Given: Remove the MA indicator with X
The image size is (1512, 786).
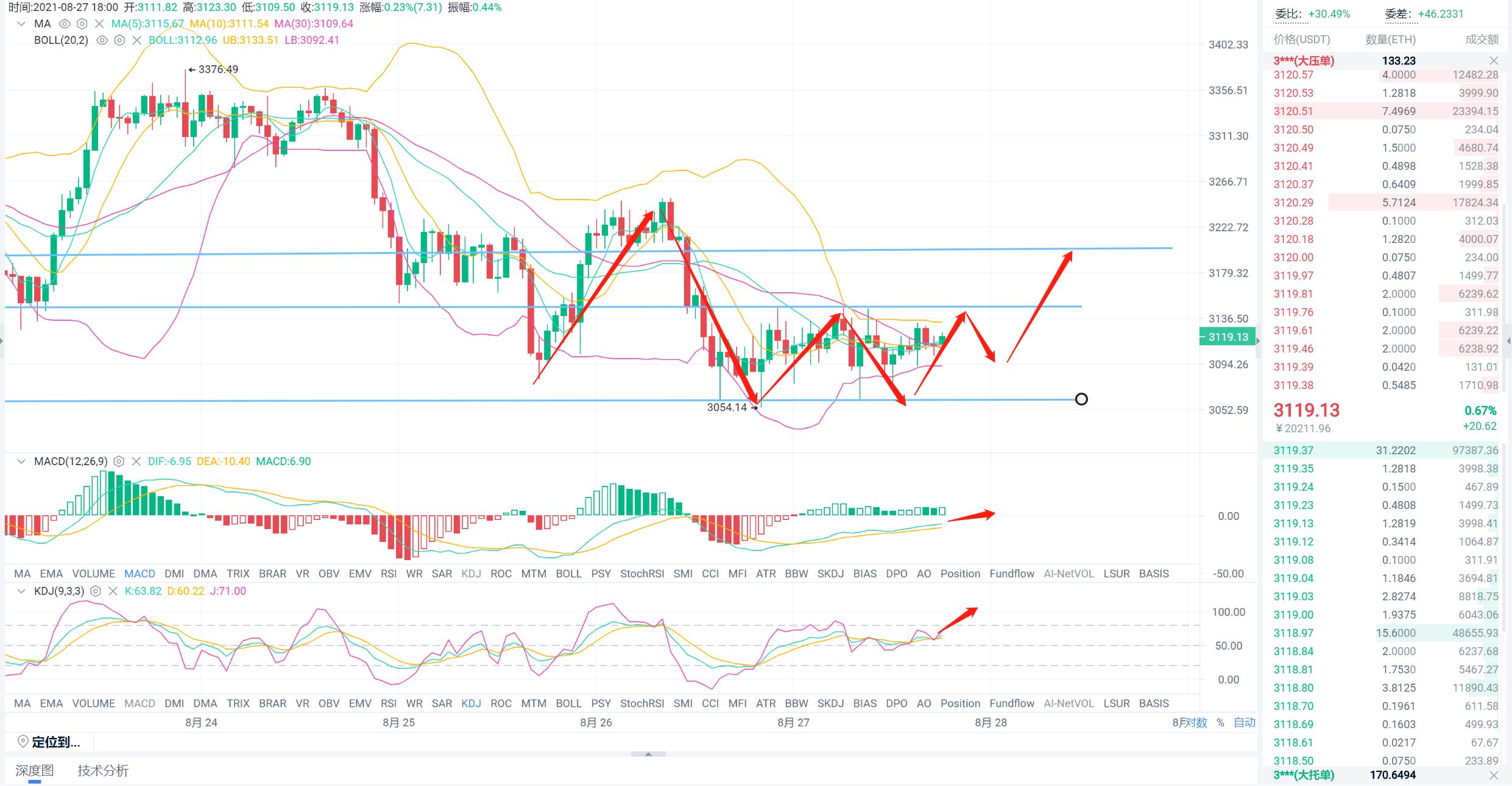Looking at the screenshot, I should [x=99, y=24].
